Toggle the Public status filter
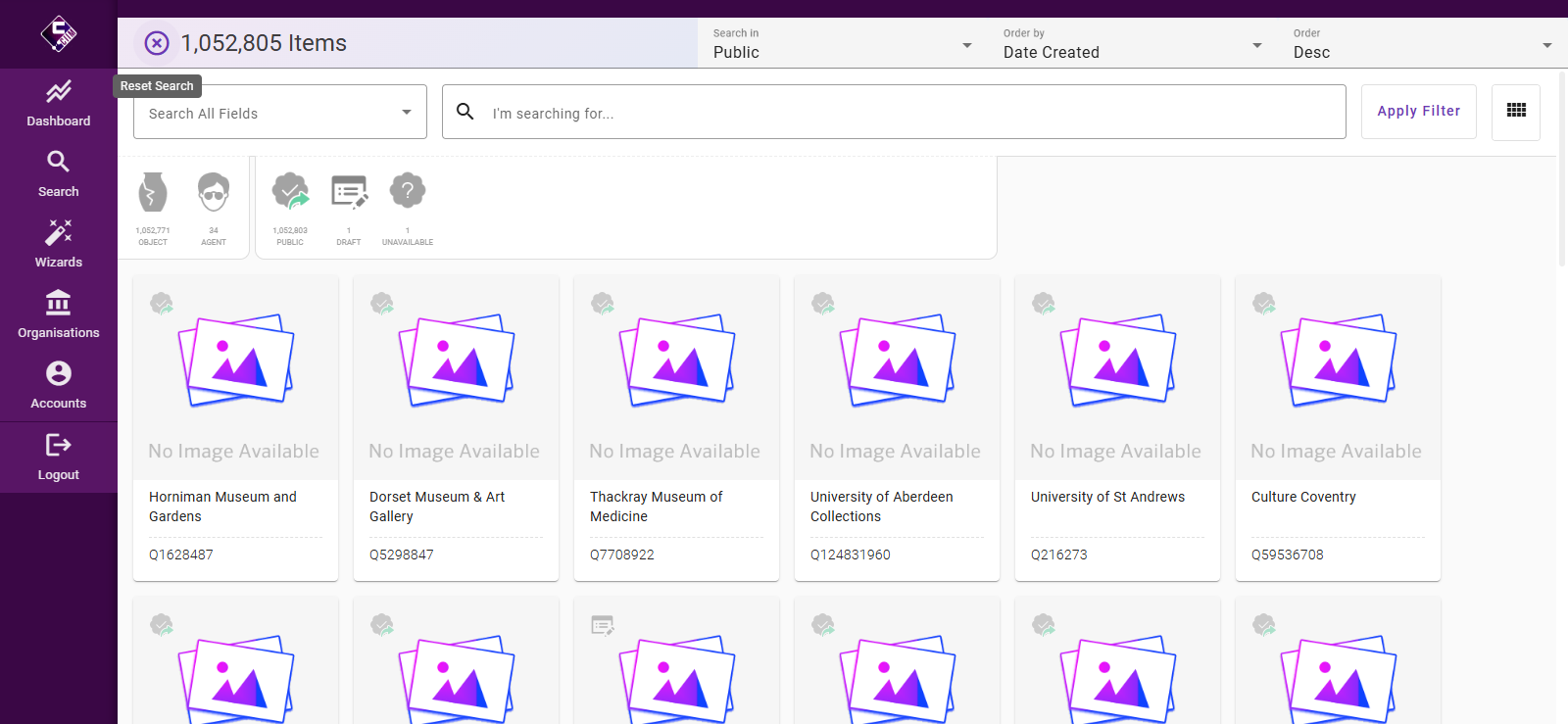The image size is (1568, 724). pyautogui.click(x=290, y=194)
